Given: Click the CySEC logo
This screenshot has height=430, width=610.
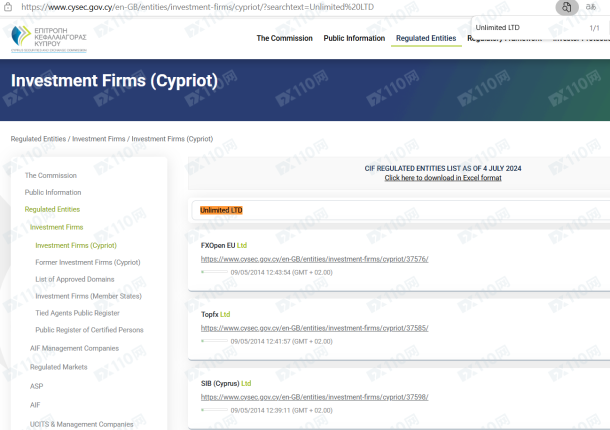Looking at the screenshot, I should [49, 39].
